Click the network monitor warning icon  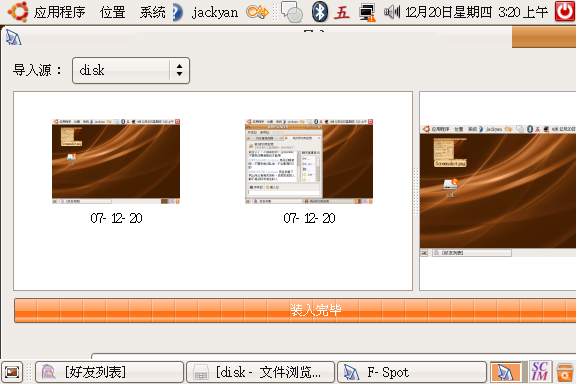367,12
